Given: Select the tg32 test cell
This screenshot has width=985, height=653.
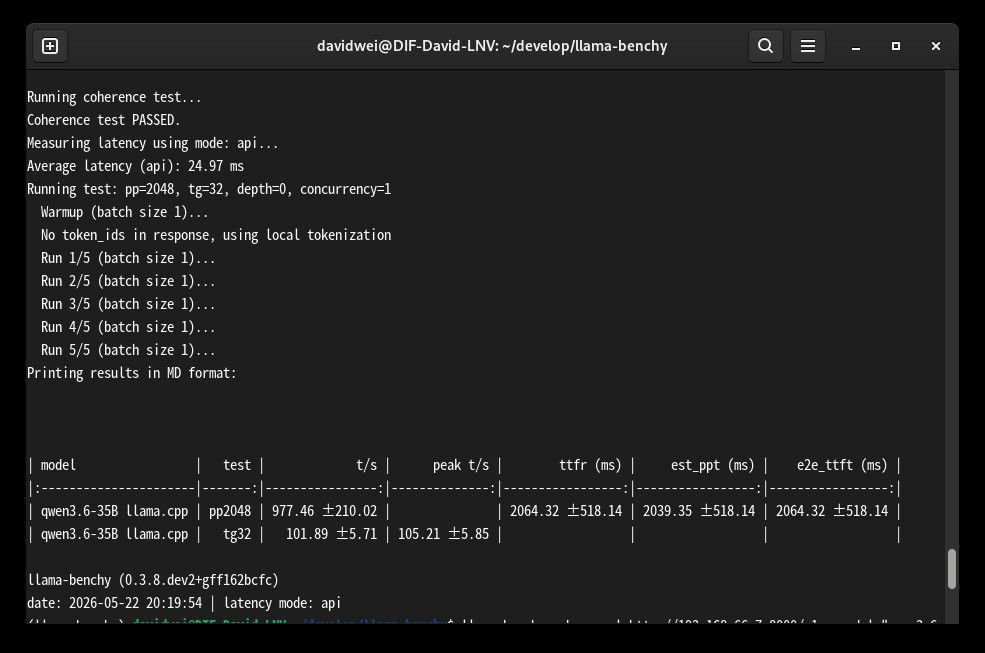Looking at the screenshot, I should pos(237,534).
